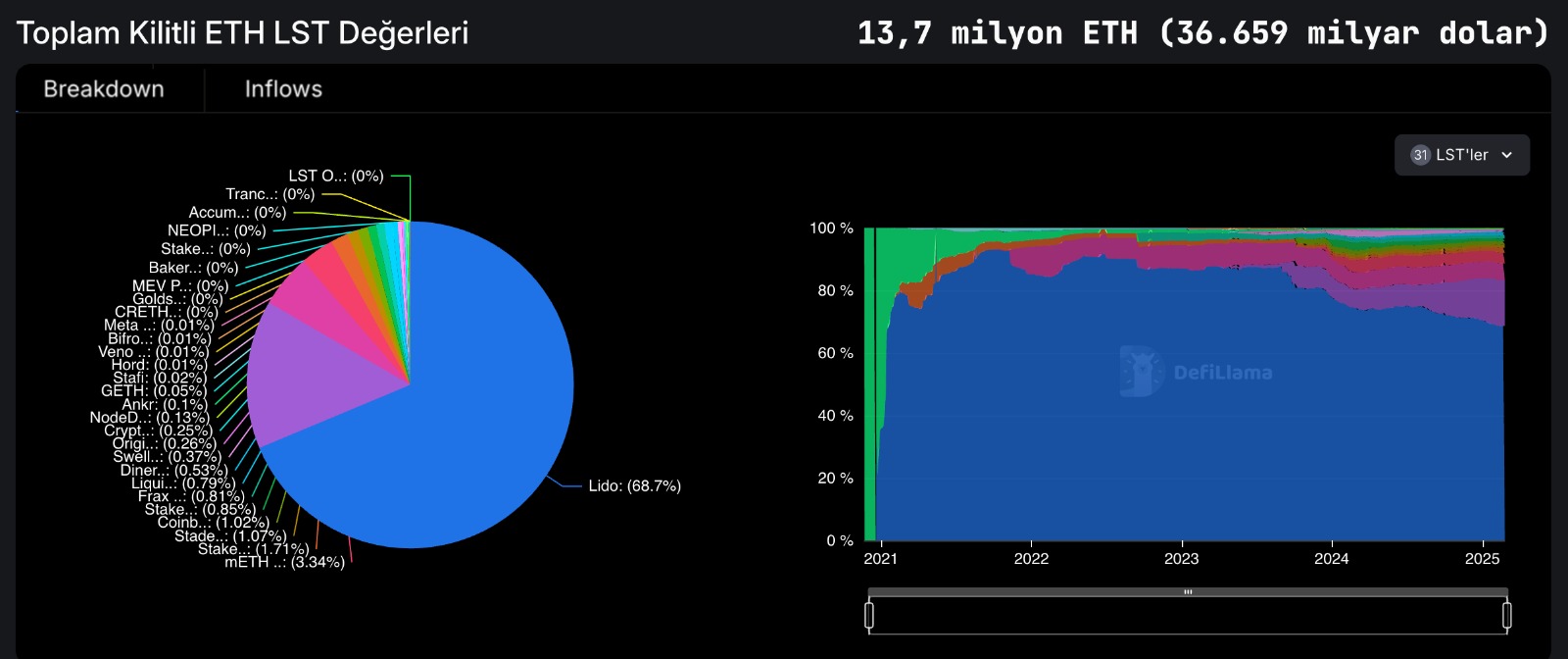Click the 2024 x-axis label
The image size is (1568, 659).
coord(1331,559)
